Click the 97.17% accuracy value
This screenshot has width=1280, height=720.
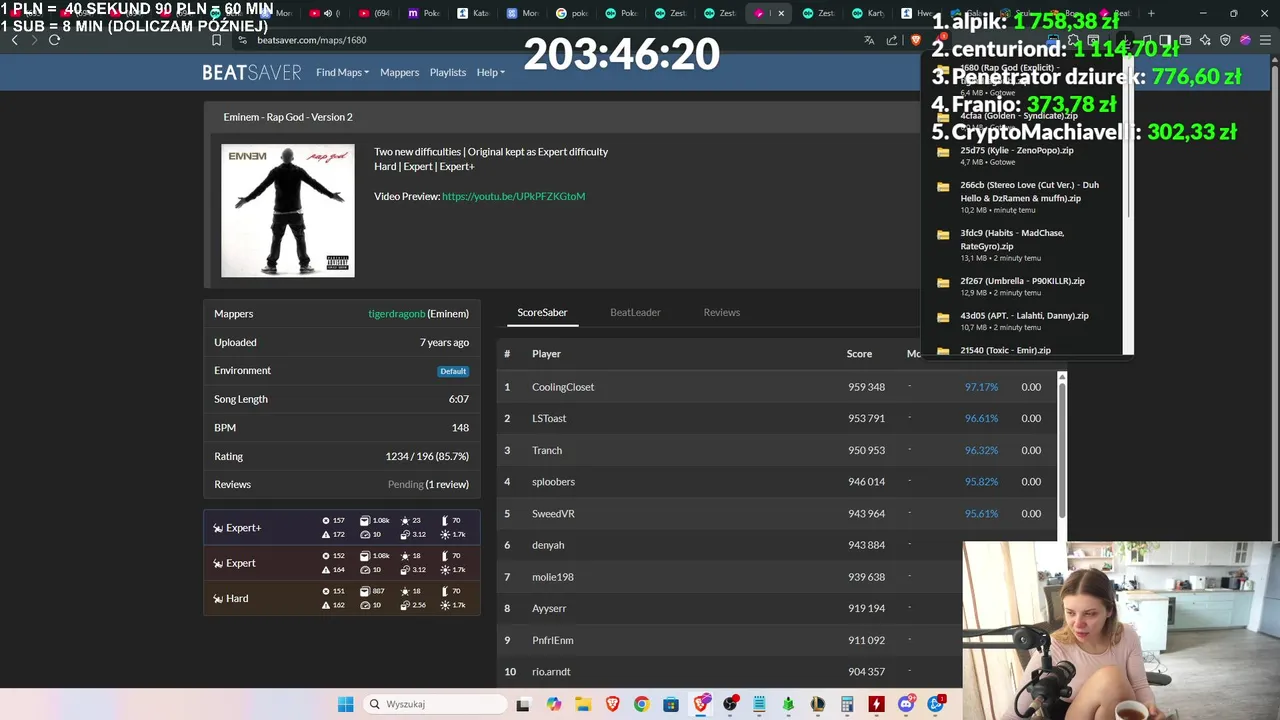pyautogui.click(x=981, y=387)
